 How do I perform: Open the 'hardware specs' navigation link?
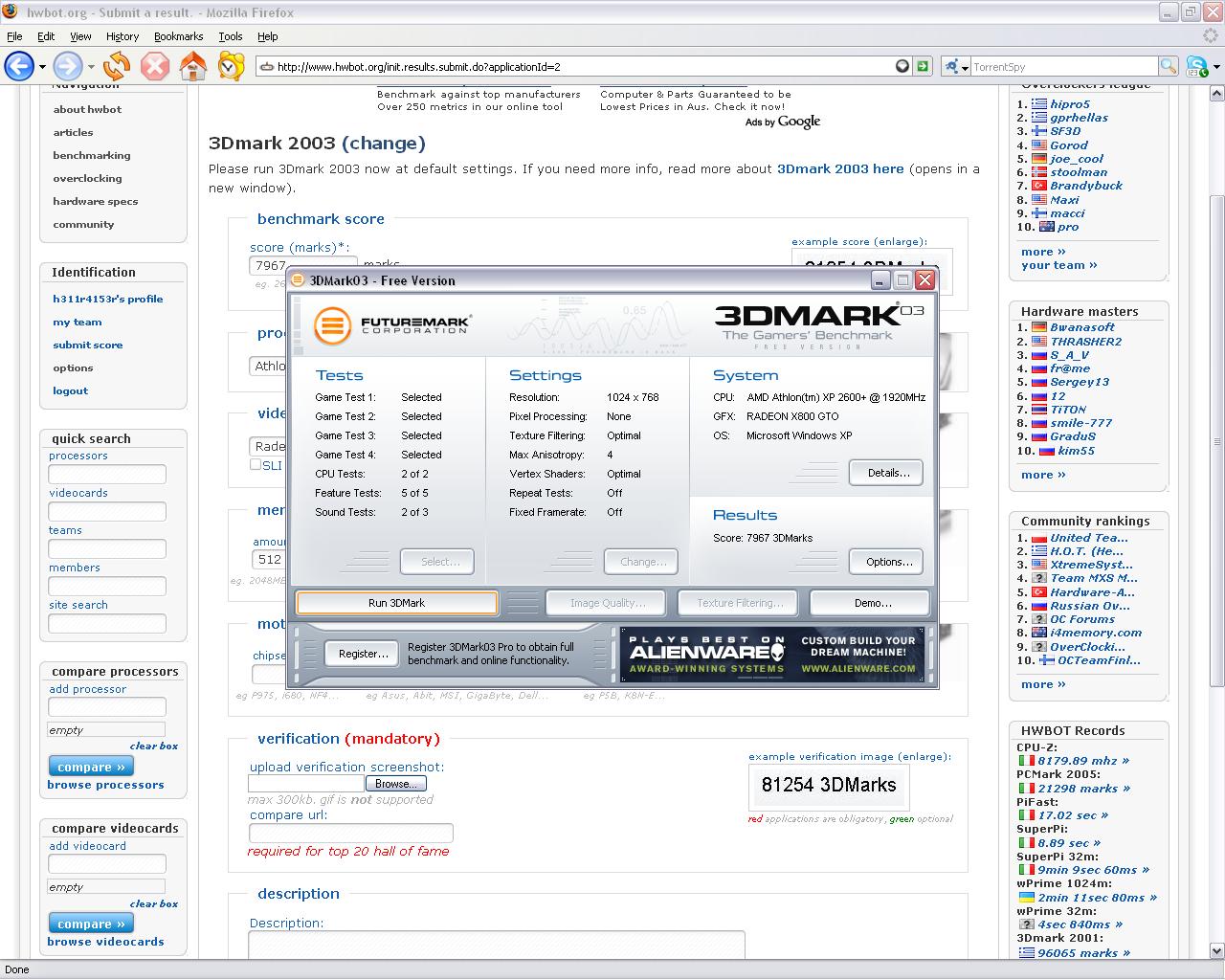pyautogui.click(x=96, y=201)
